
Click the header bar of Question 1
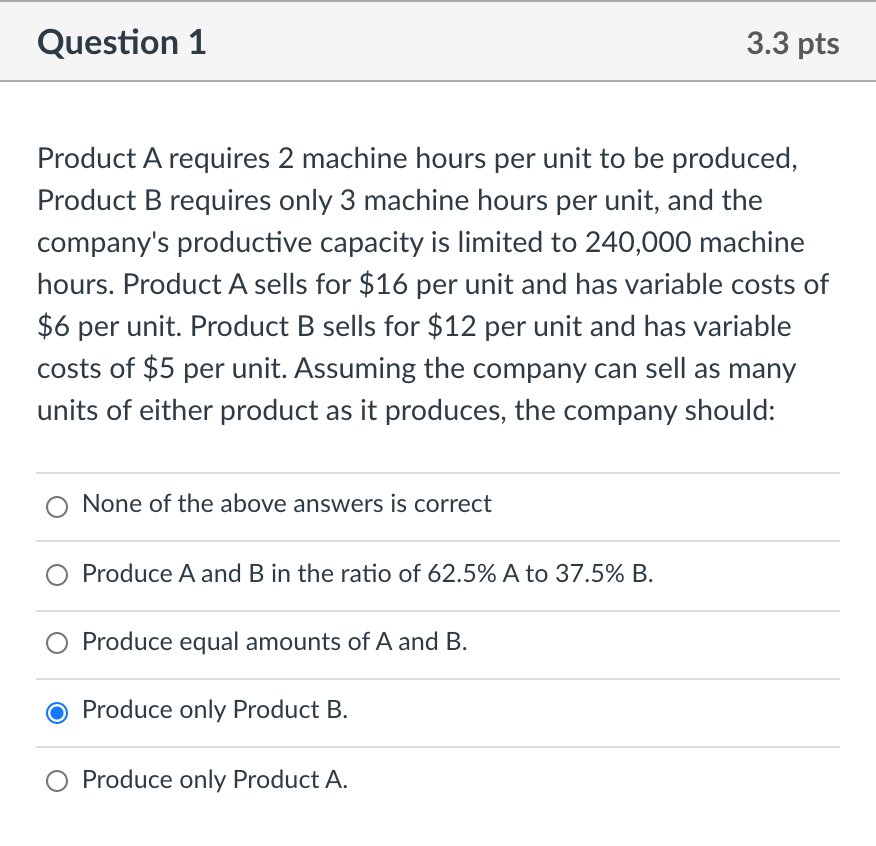click(438, 42)
